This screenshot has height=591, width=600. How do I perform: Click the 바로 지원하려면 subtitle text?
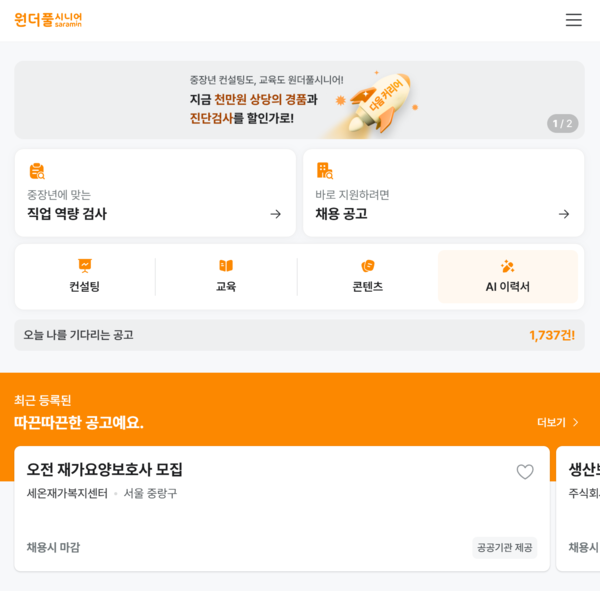coord(352,195)
